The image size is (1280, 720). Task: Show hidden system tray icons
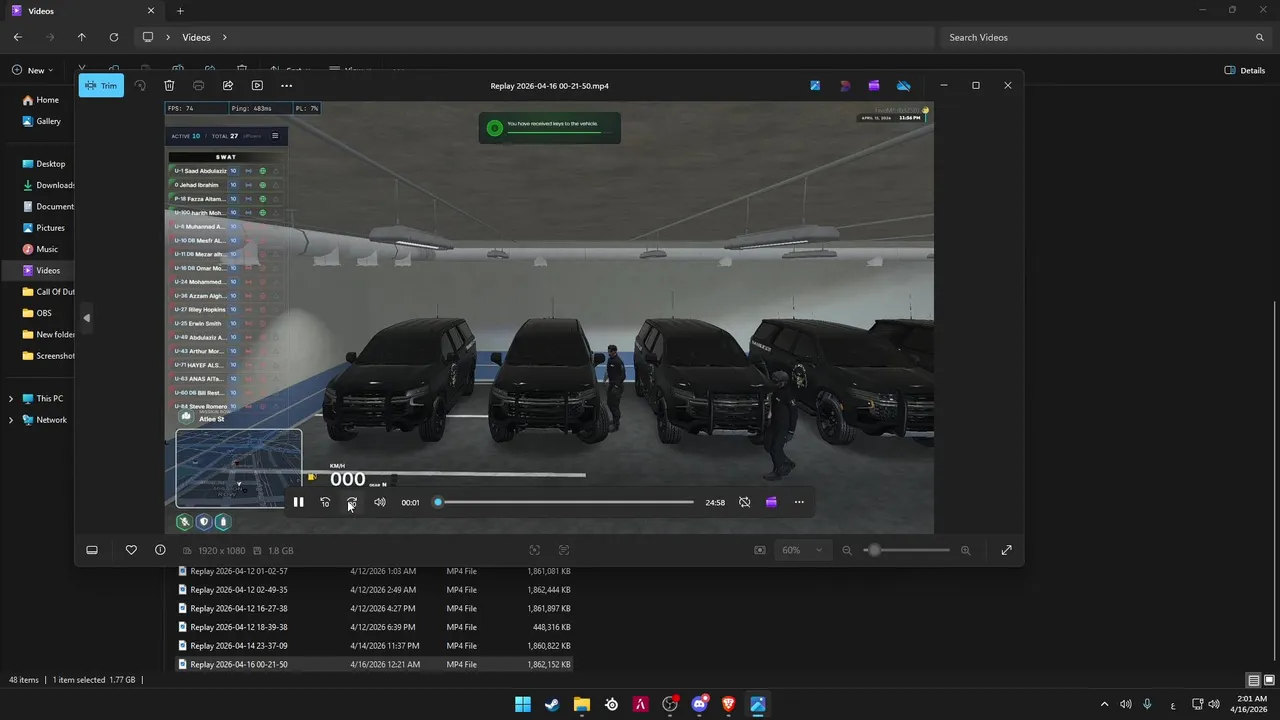click(1104, 704)
